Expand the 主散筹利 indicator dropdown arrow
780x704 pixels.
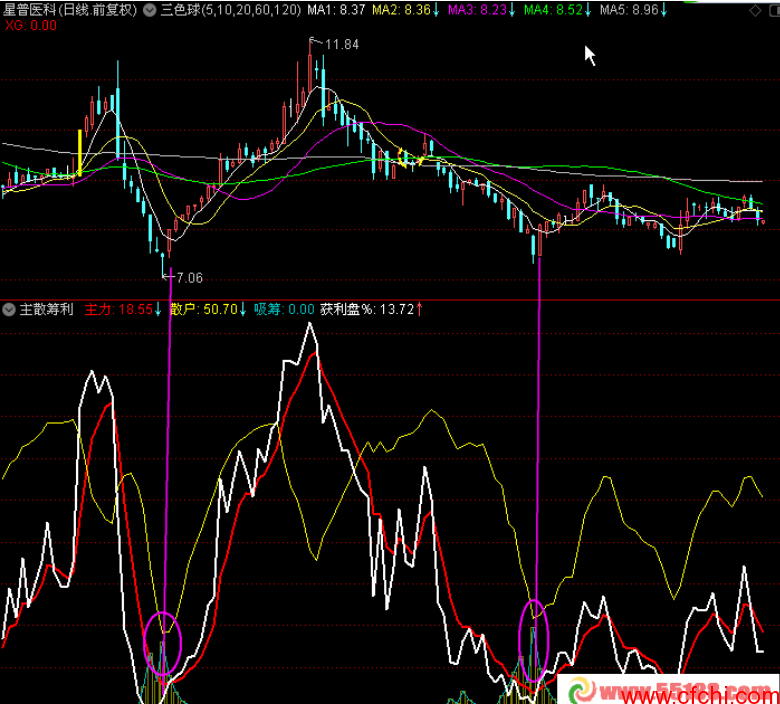tap(9, 309)
